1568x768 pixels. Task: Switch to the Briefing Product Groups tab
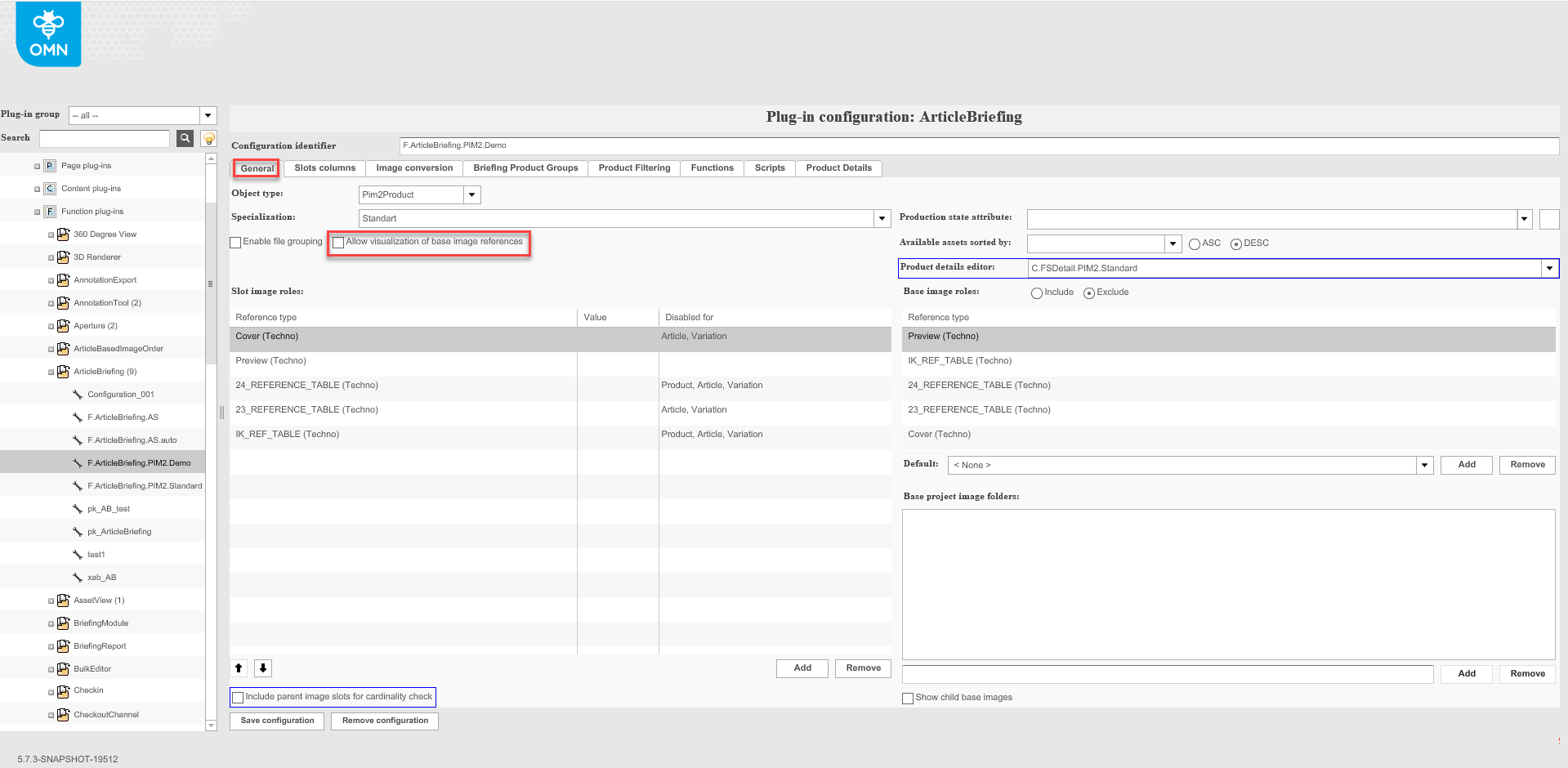tap(525, 167)
